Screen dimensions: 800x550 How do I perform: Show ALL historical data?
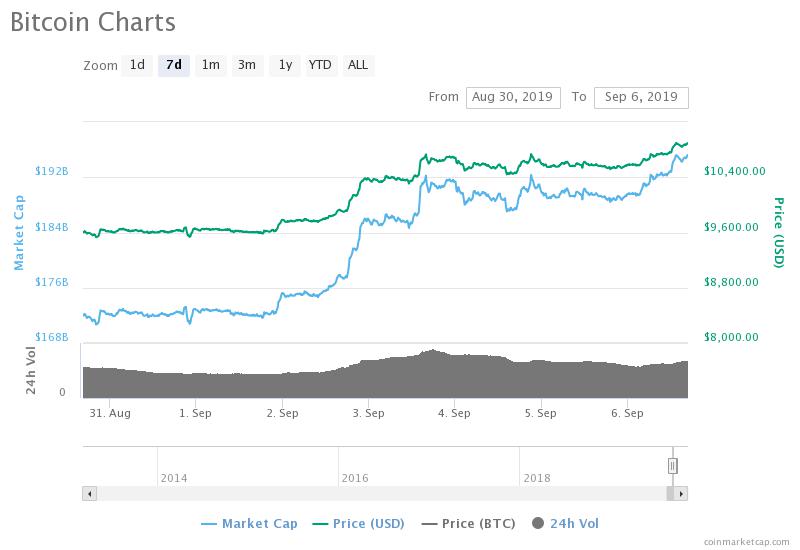click(x=358, y=65)
